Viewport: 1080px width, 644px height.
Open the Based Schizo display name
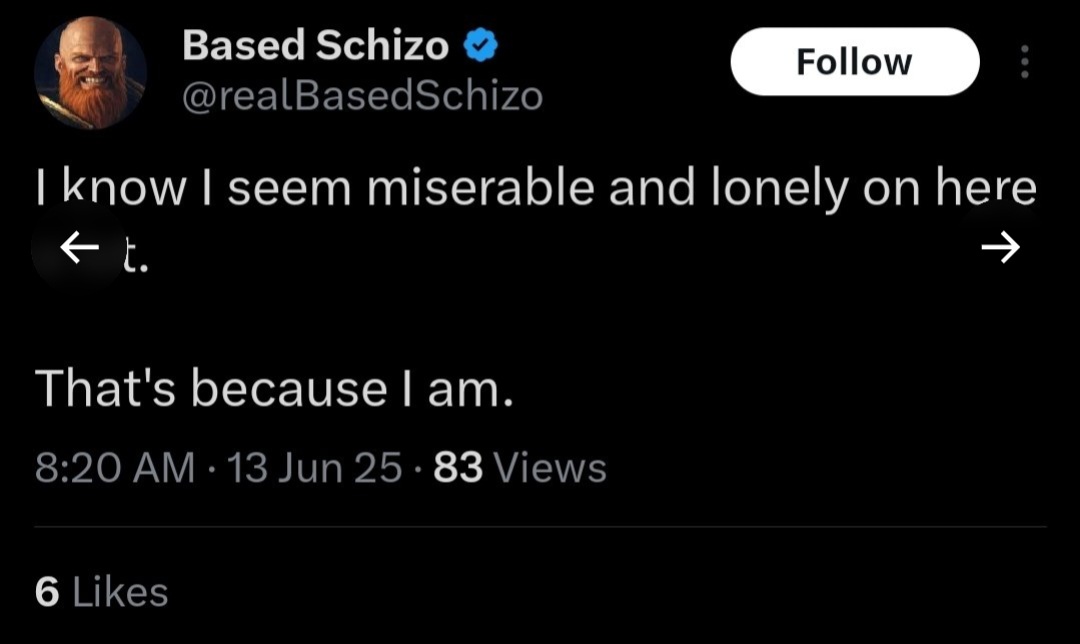click(316, 45)
